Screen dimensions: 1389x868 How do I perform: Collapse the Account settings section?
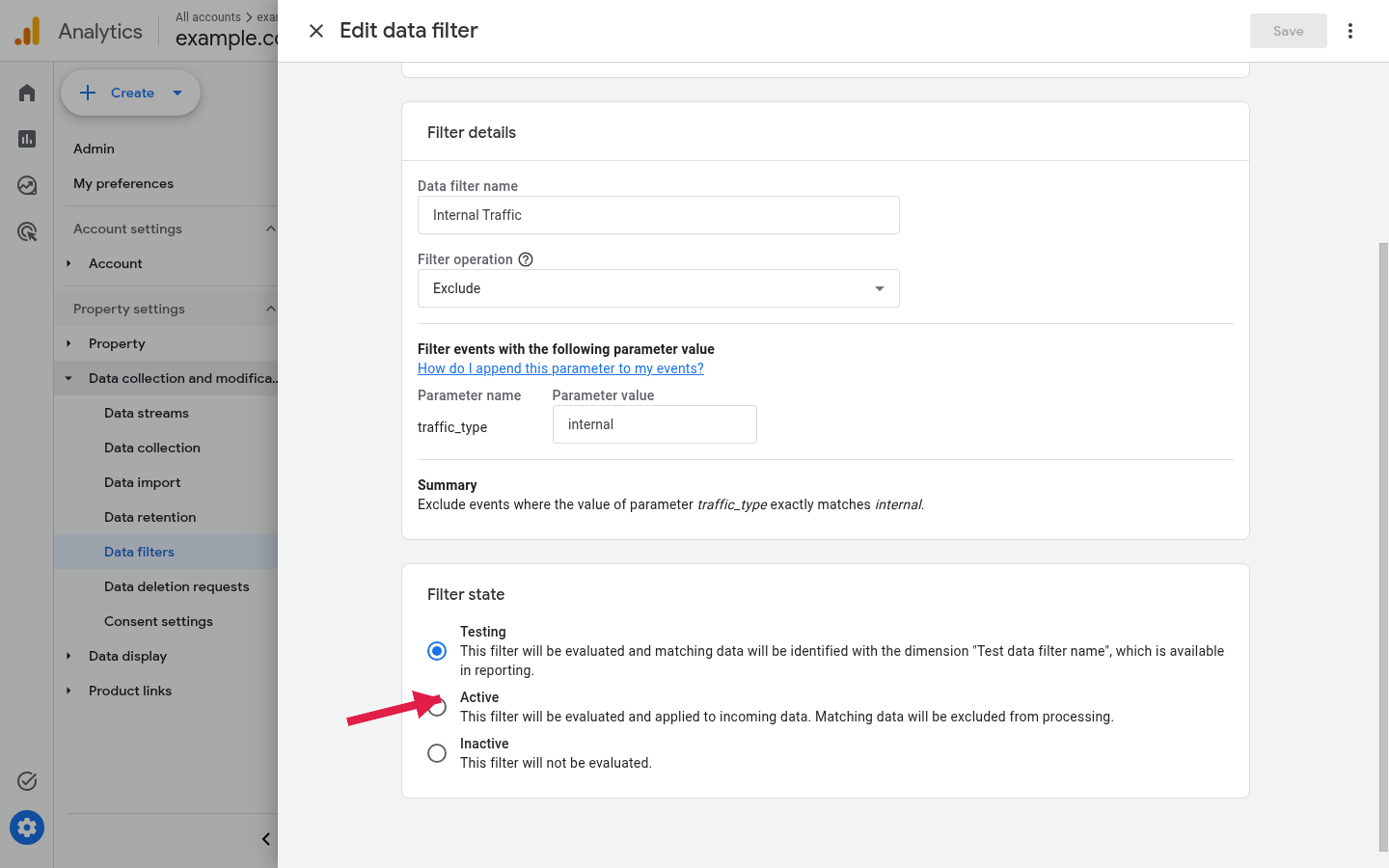click(270, 229)
